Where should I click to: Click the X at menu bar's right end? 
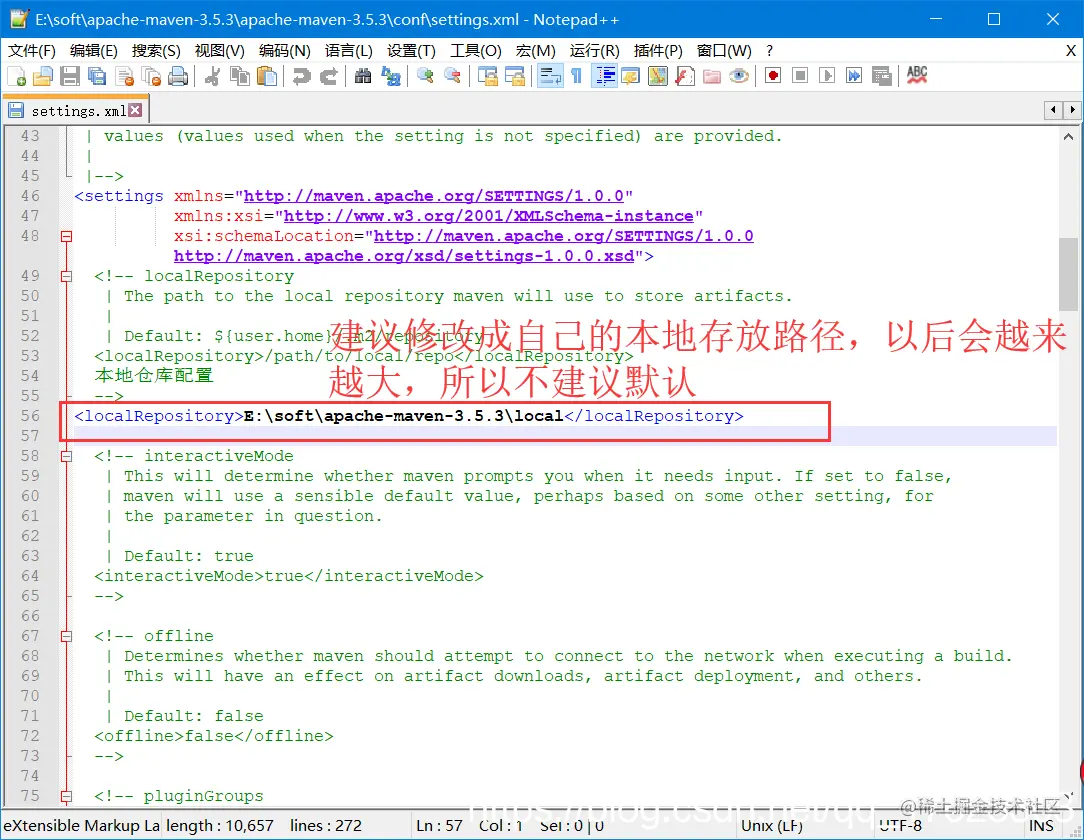click(1071, 50)
